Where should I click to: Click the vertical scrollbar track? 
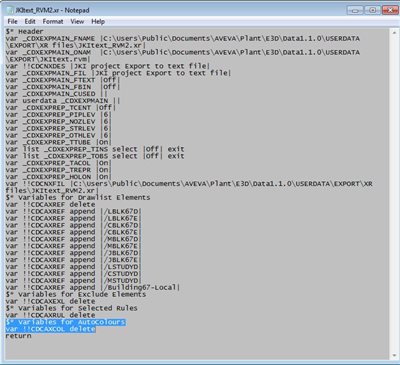pyautogui.click(x=394, y=194)
